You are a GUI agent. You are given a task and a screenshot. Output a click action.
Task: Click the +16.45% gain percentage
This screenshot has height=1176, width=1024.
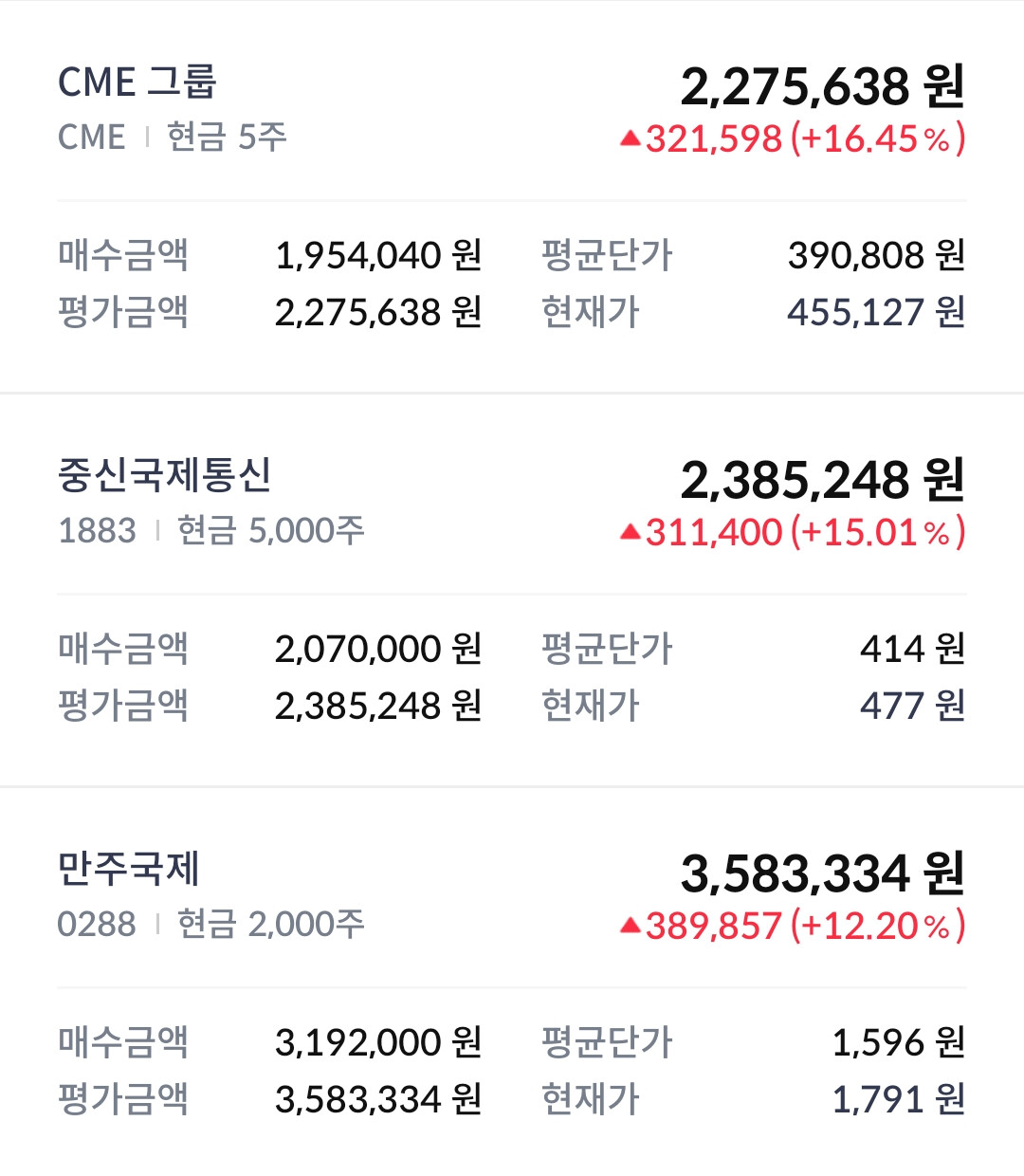click(x=877, y=139)
